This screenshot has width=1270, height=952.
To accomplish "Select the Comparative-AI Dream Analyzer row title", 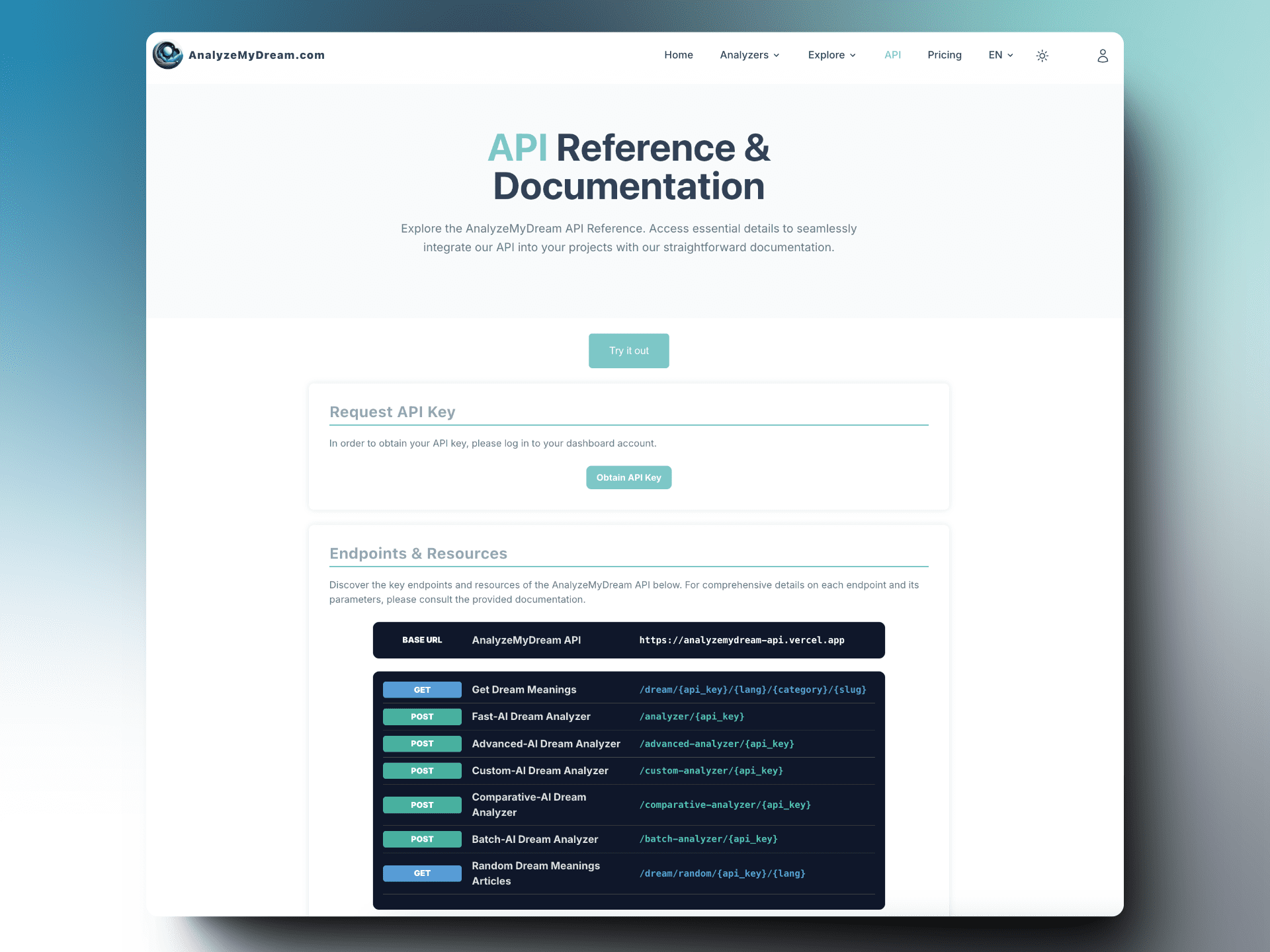I will point(529,805).
